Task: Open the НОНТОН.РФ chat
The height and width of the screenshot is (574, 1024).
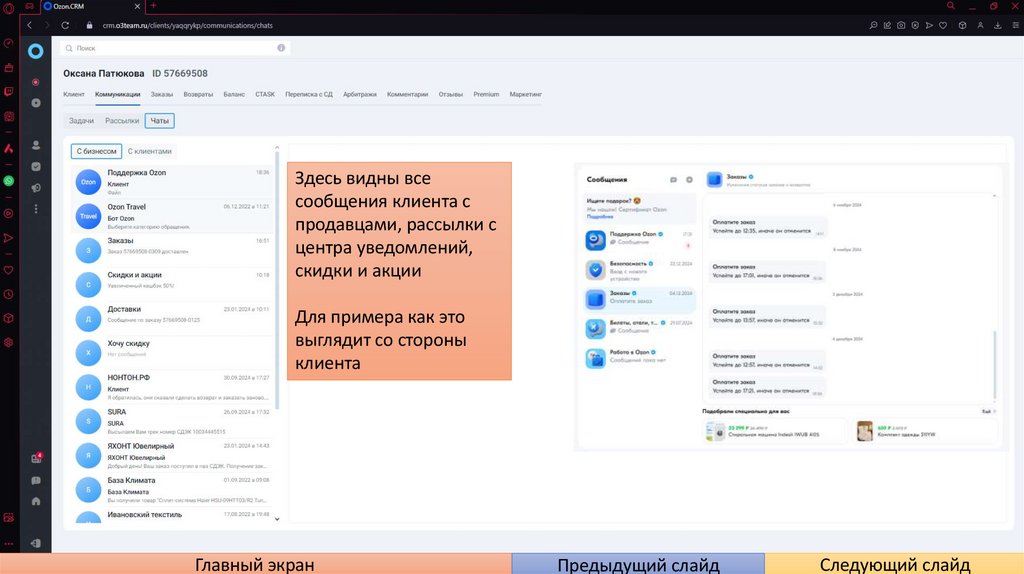Action: 172,387
